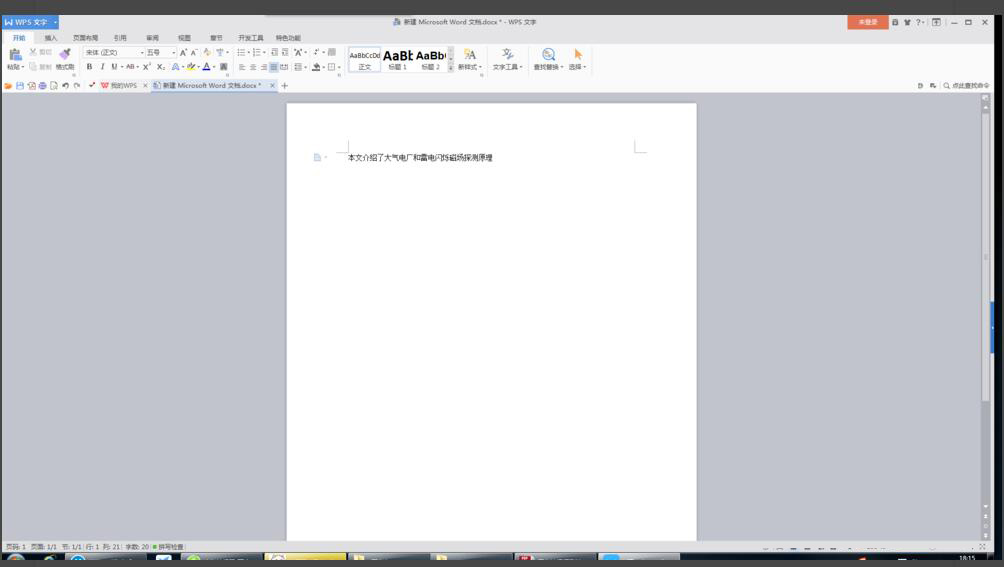Toggle superscript X² formatting
1004x567 pixels.
(147, 67)
